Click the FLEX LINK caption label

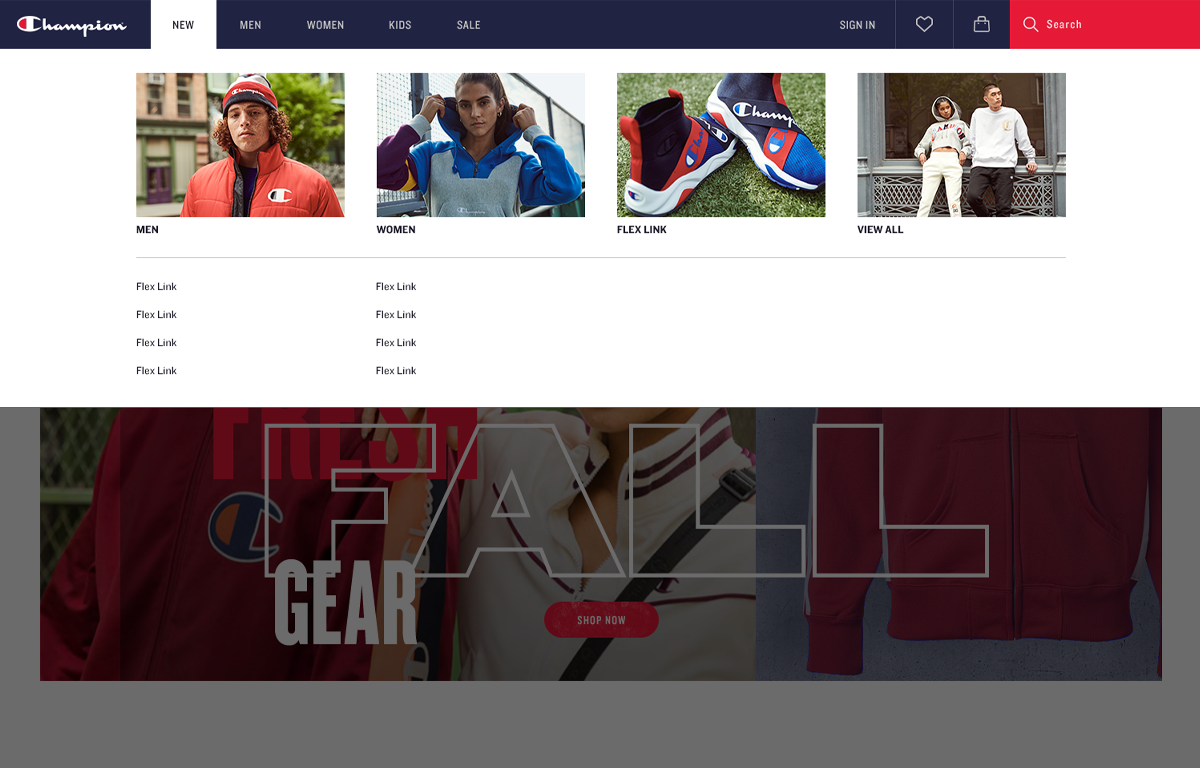click(642, 230)
